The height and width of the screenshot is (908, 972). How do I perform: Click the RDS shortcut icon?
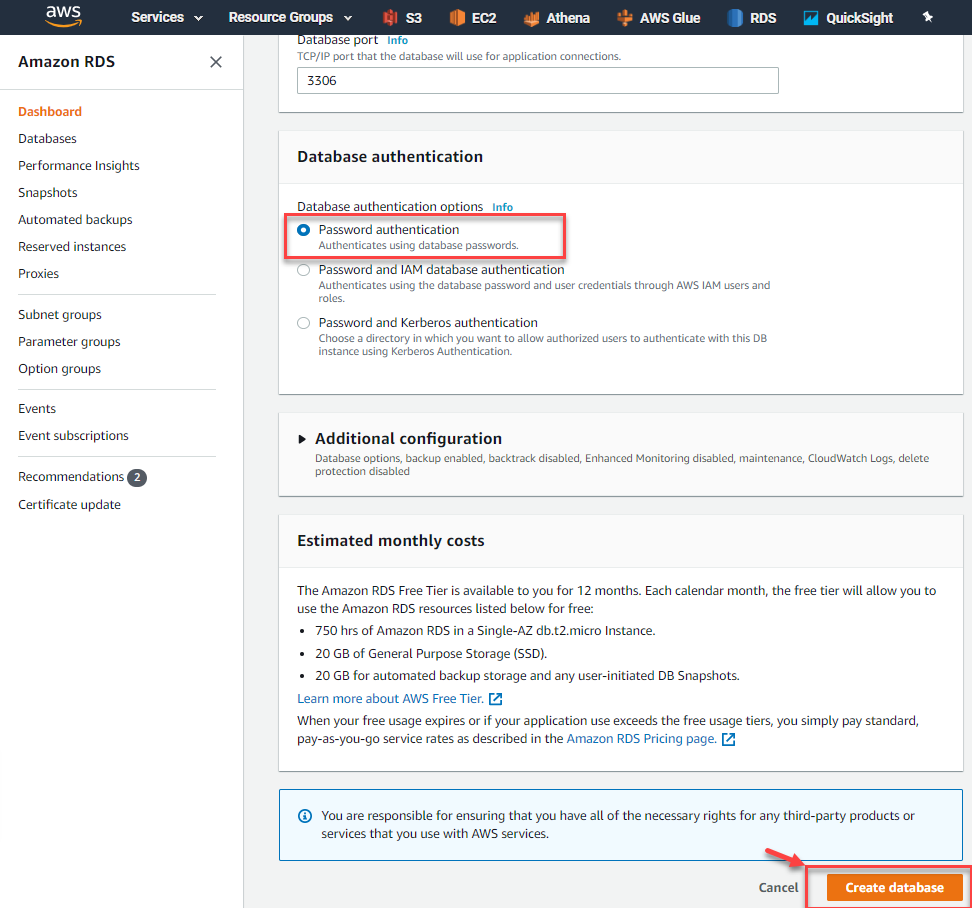pos(735,17)
